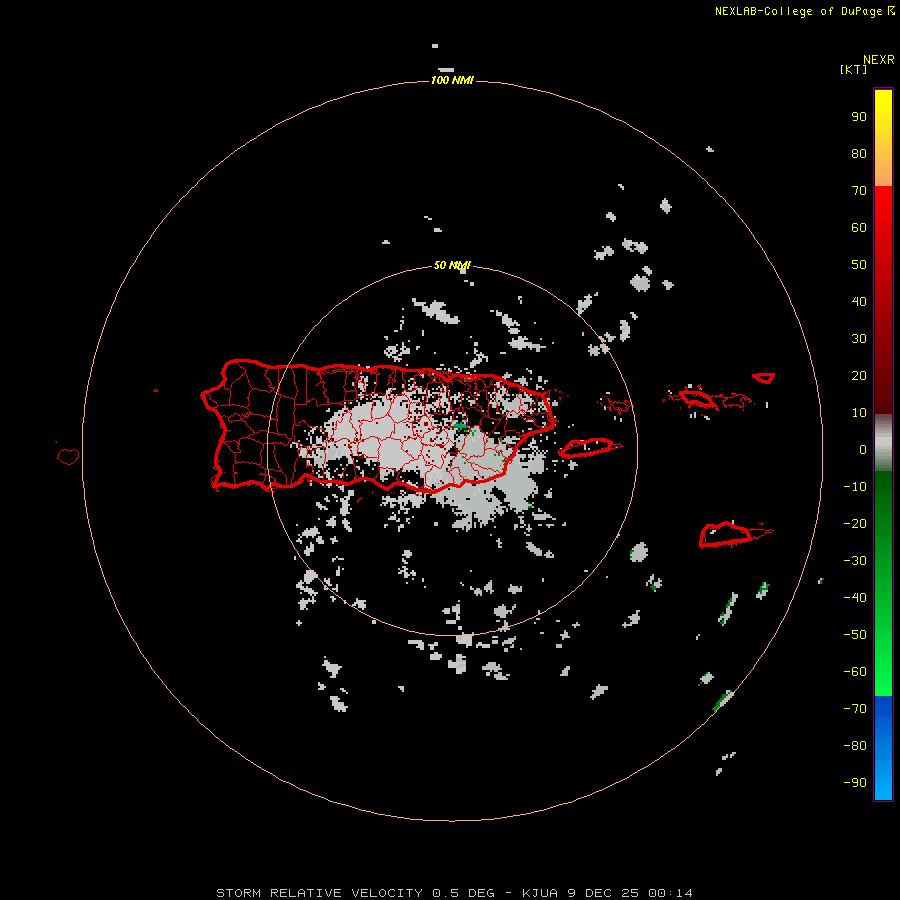Click the 30 value on the velocity scale
The width and height of the screenshot is (900, 900).
pyautogui.click(x=859, y=339)
